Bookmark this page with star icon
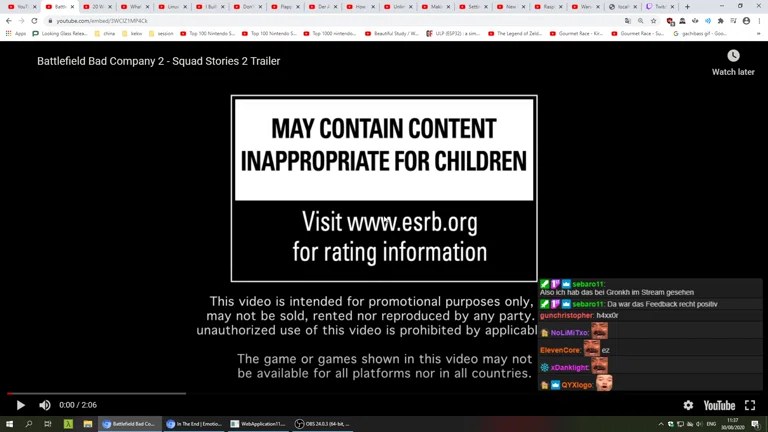 (654, 20)
